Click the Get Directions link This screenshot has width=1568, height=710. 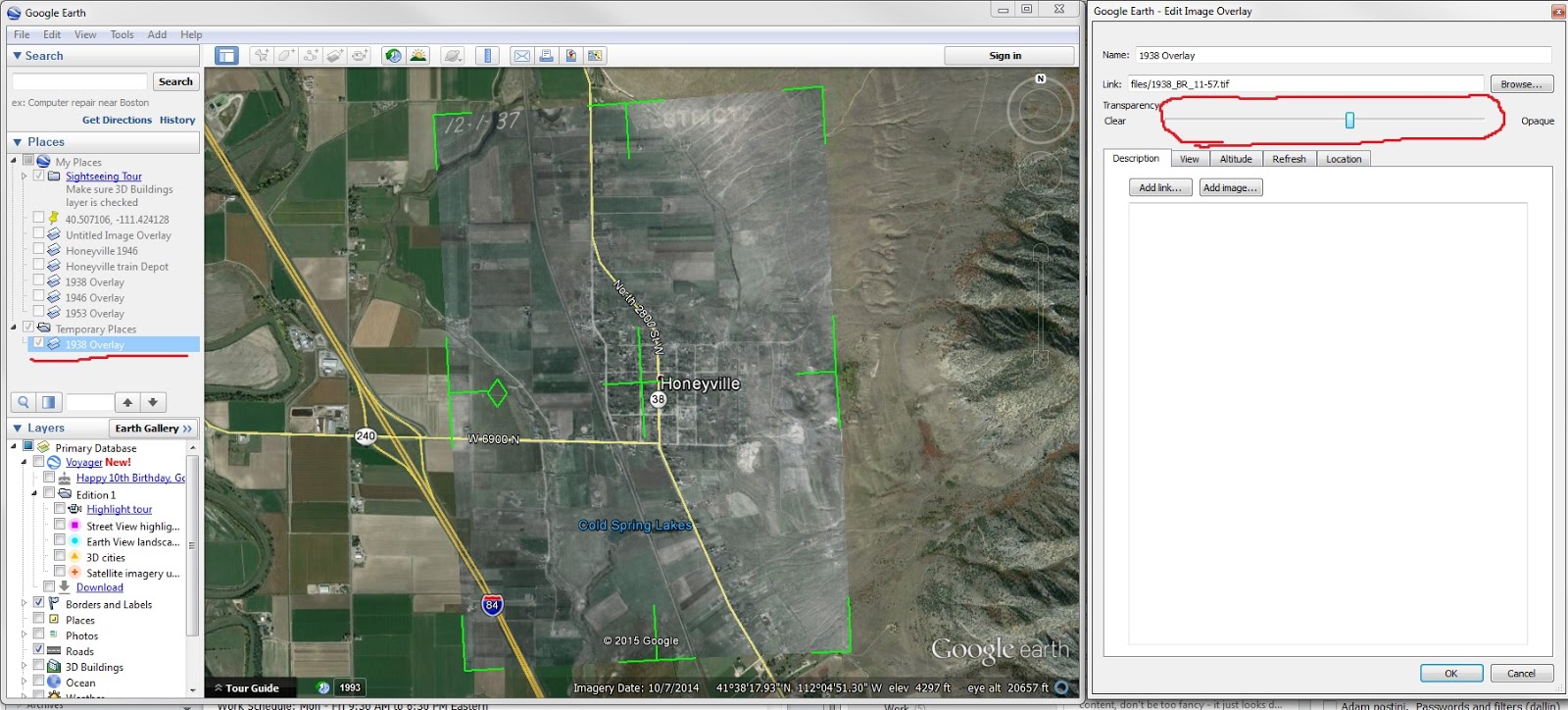(x=117, y=120)
